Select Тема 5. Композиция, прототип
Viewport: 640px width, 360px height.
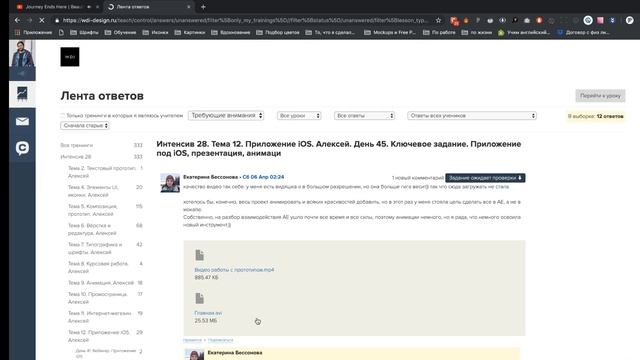pyautogui.click(x=93, y=210)
